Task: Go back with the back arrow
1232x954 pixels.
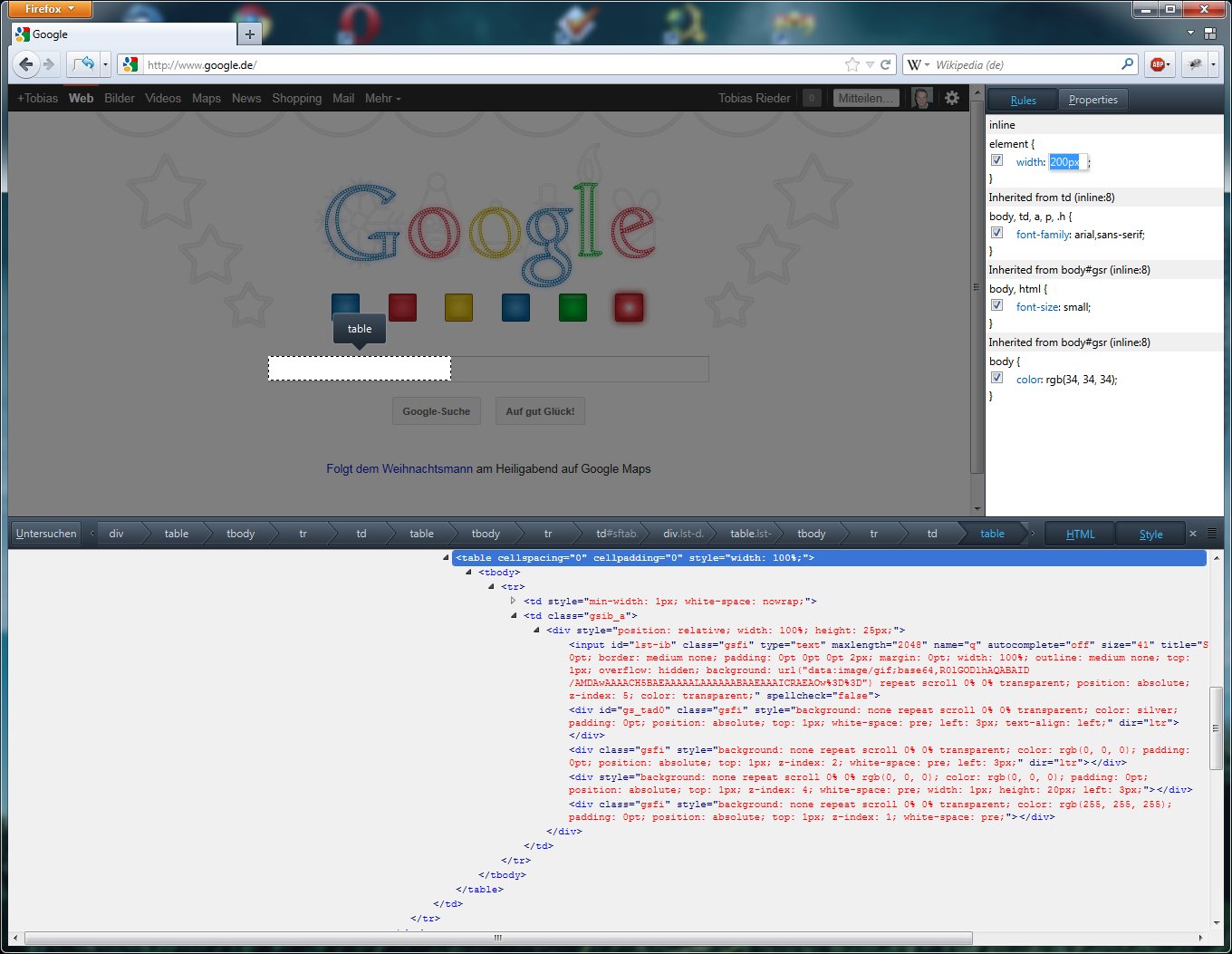Action: pos(26,64)
